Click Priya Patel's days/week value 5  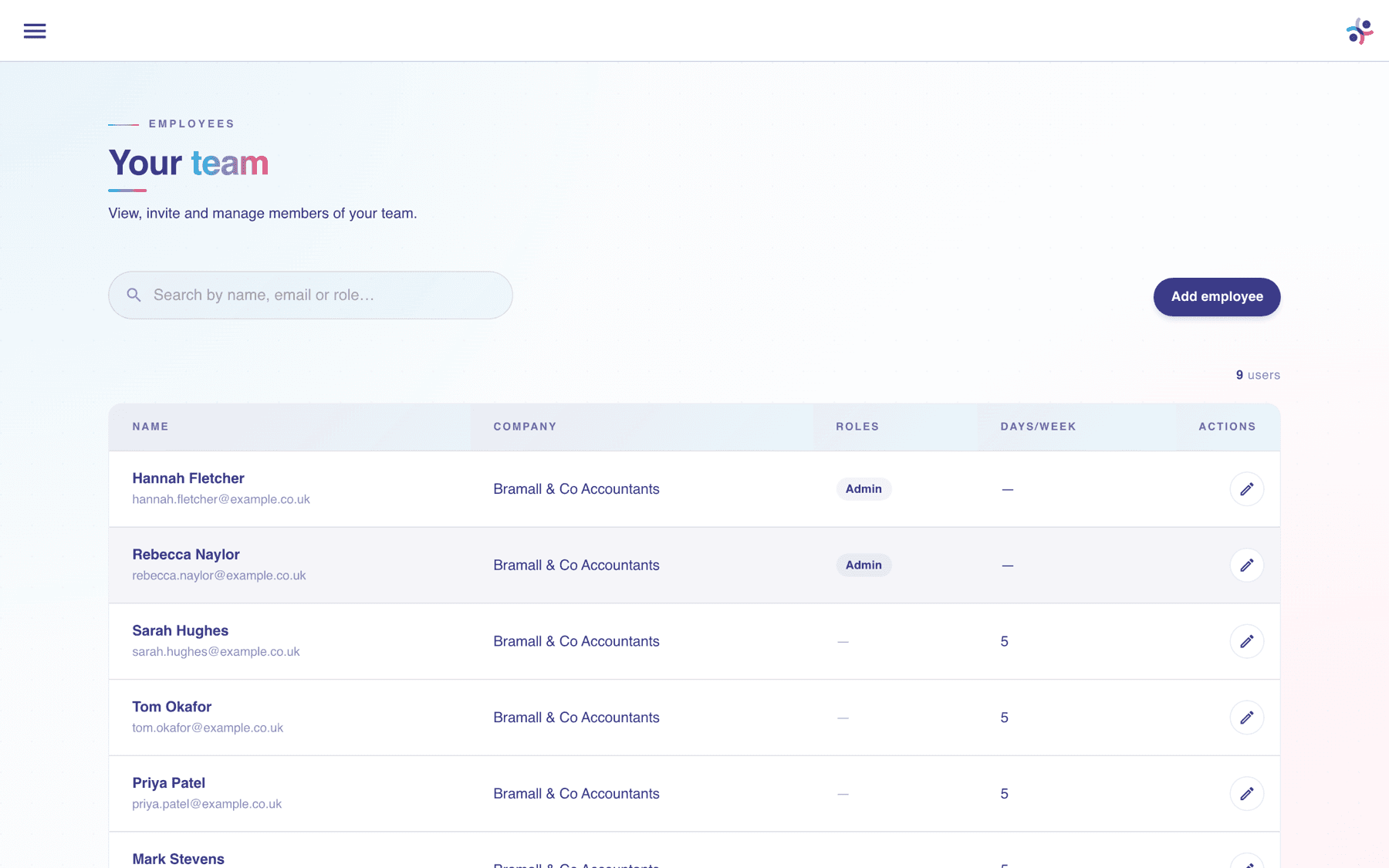pyautogui.click(x=1004, y=794)
